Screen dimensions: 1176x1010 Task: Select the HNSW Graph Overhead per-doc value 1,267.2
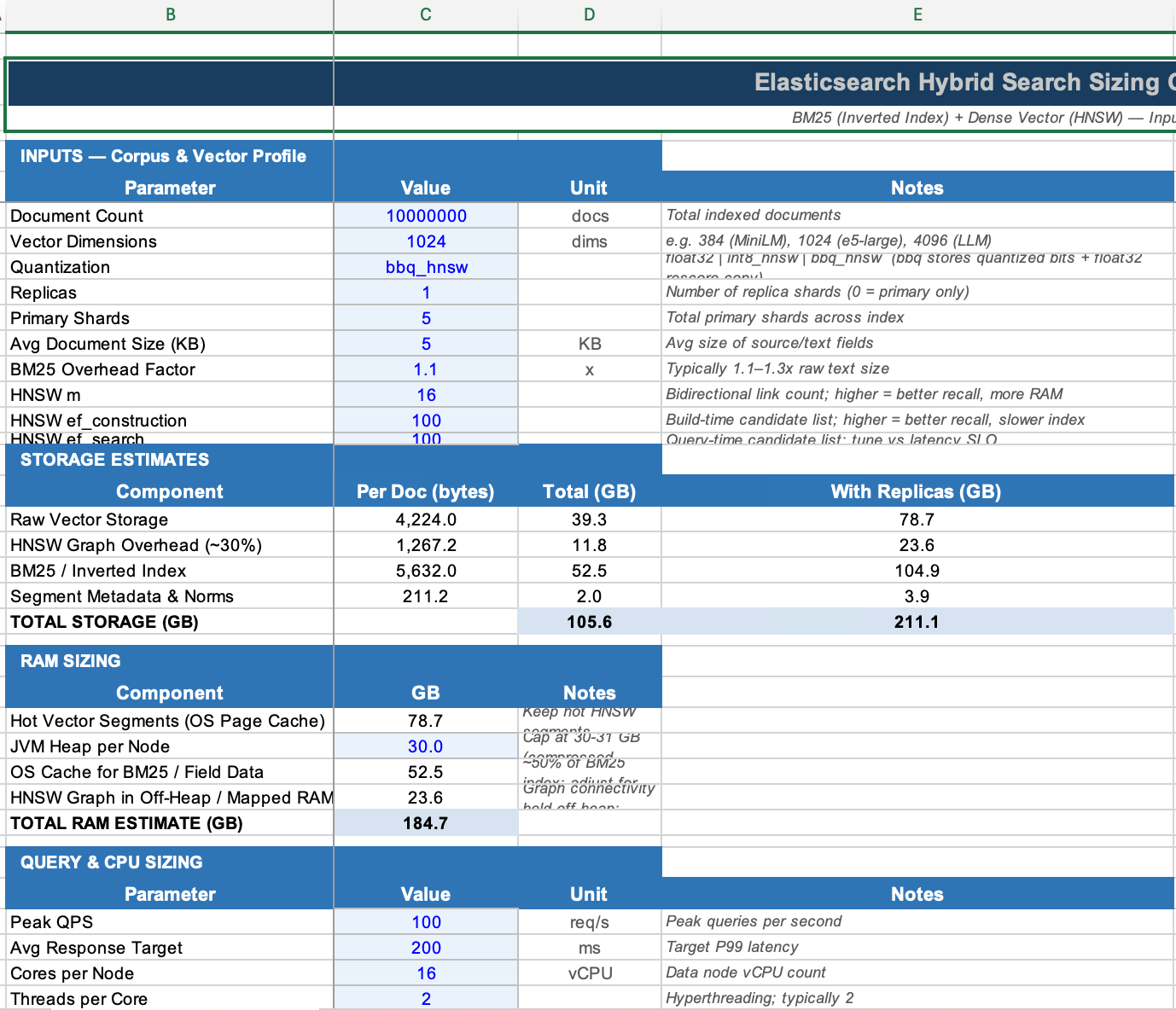pyautogui.click(x=426, y=545)
